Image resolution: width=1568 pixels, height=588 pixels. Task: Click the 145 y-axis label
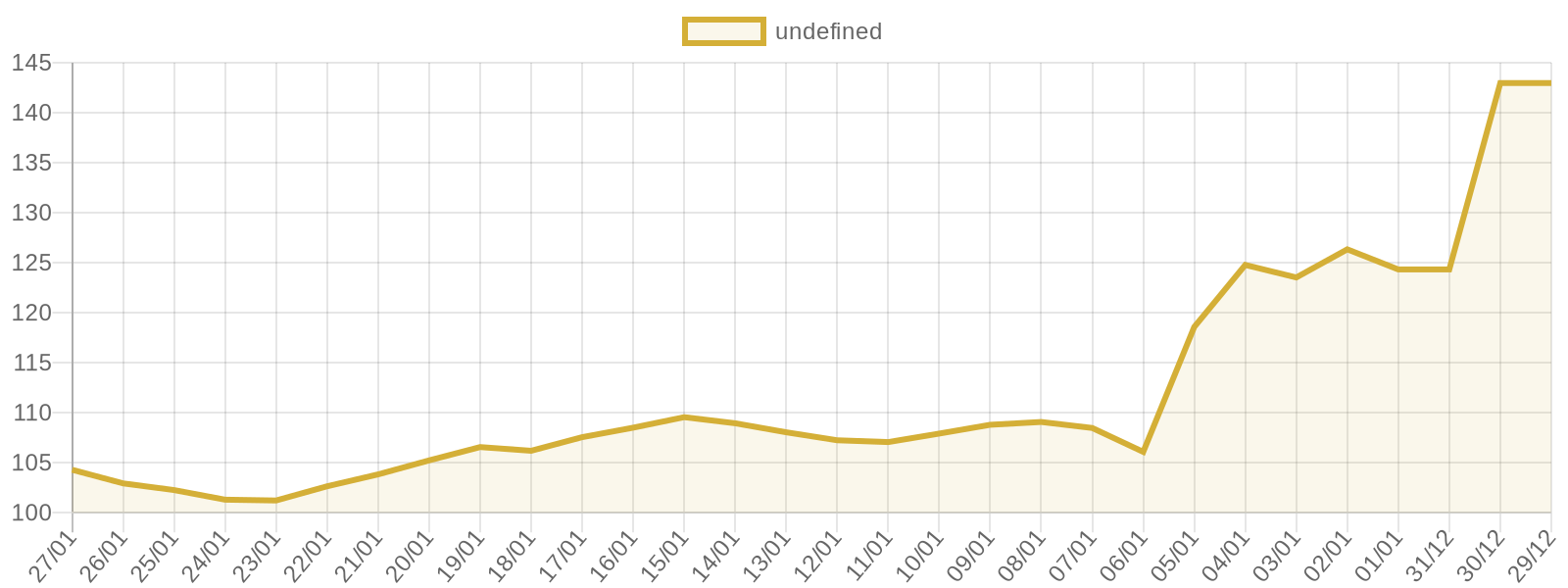pos(31,64)
